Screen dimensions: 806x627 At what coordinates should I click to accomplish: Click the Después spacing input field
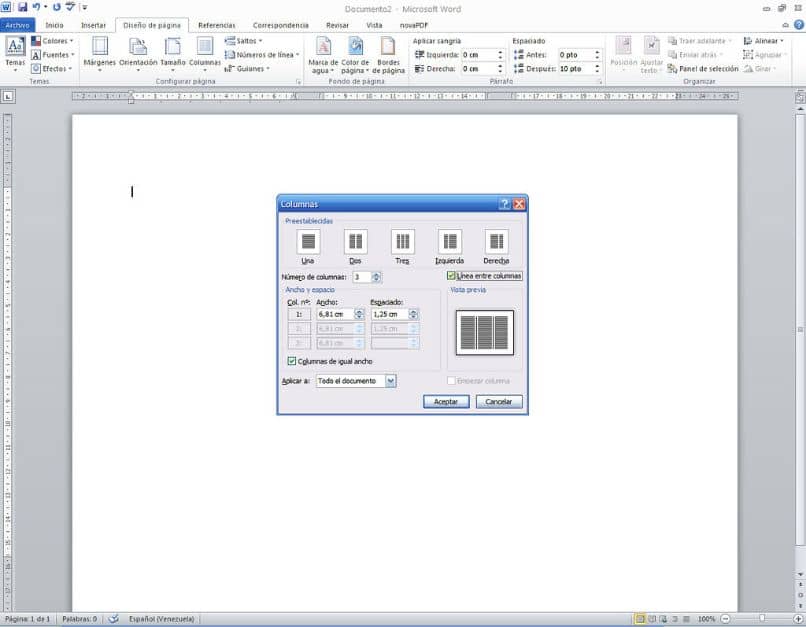pos(576,68)
